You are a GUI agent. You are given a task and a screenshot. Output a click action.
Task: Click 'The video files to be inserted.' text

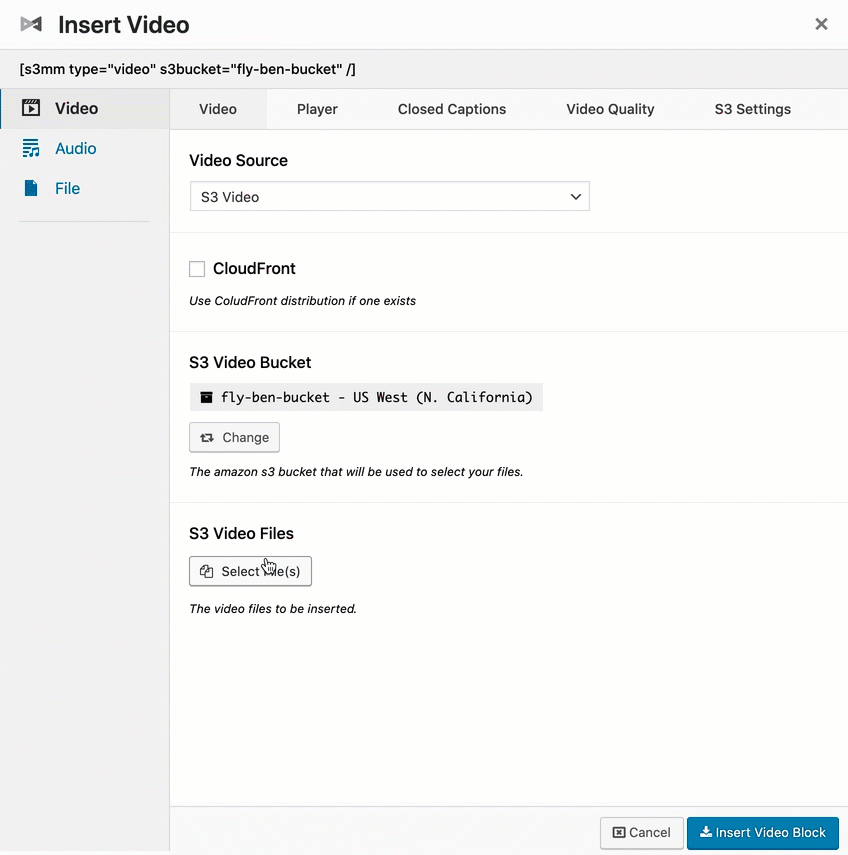[x=273, y=609]
